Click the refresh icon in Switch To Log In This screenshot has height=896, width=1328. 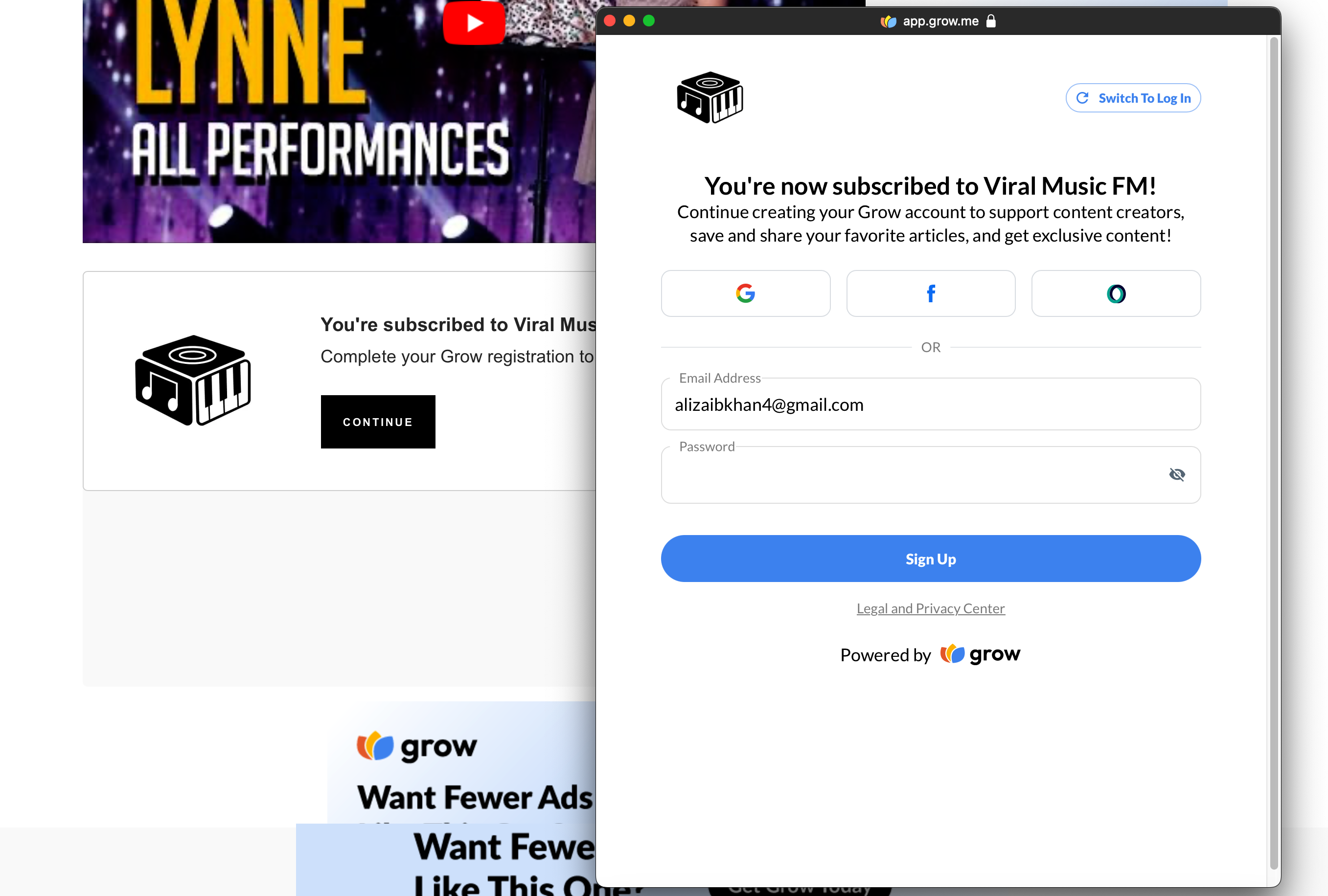coord(1082,98)
